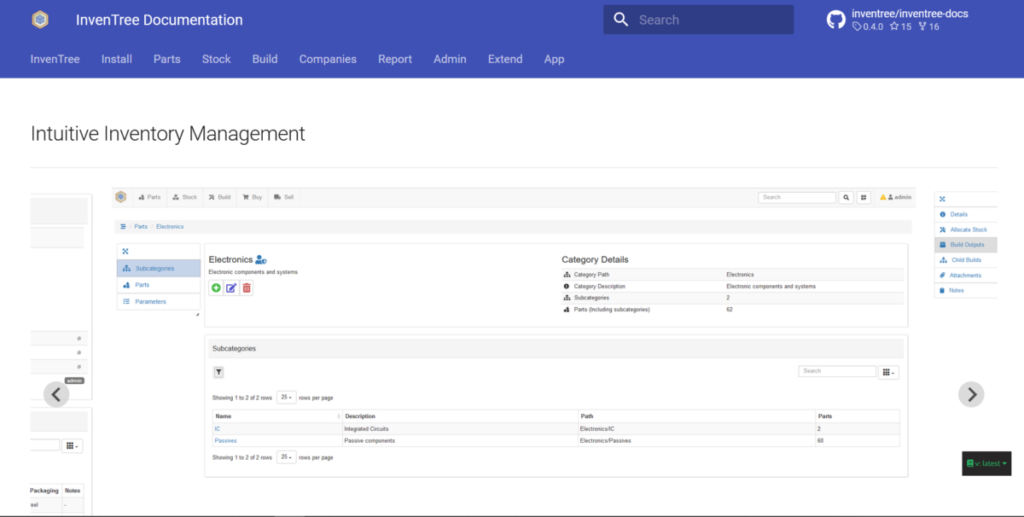Open the version selector 'v: latest'
The width and height of the screenshot is (1024, 517).
click(986, 463)
